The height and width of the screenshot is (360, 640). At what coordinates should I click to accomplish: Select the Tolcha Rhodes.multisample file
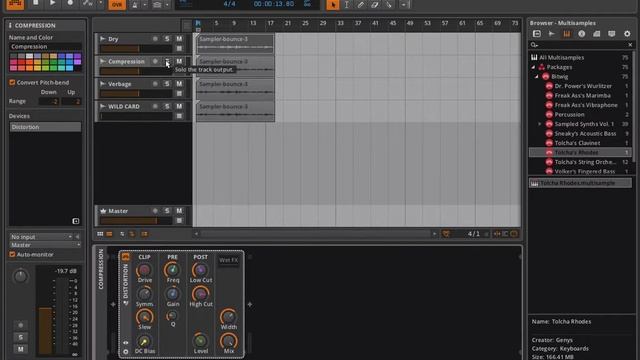[580, 183]
